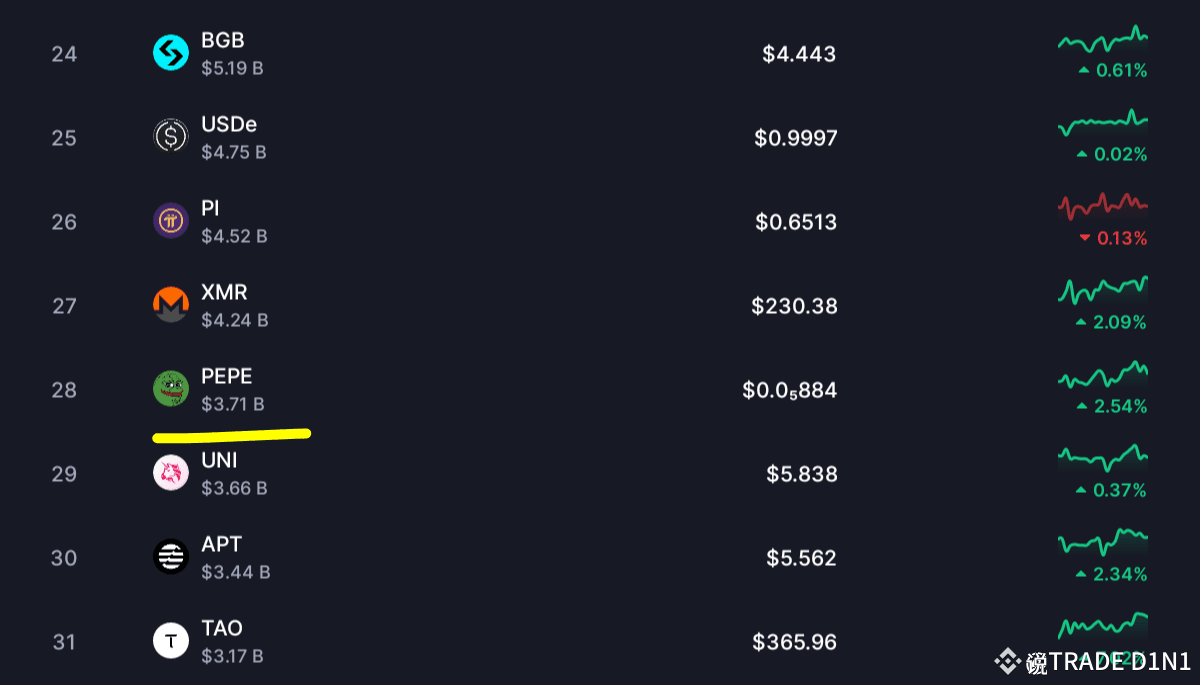Click the Uniswap UNI unicorn icon
Image resolution: width=1200 pixels, height=685 pixels.
point(171,472)
